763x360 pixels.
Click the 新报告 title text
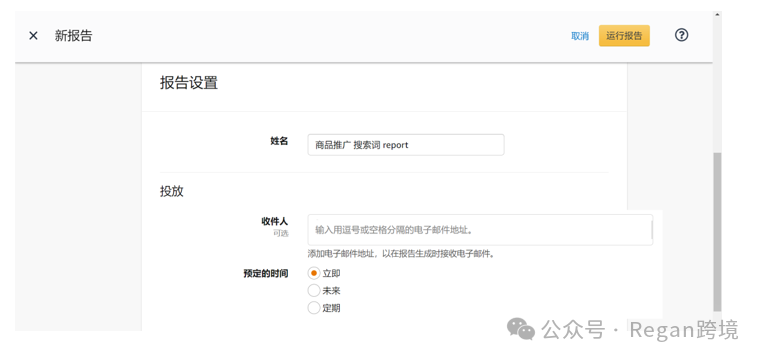73,36
